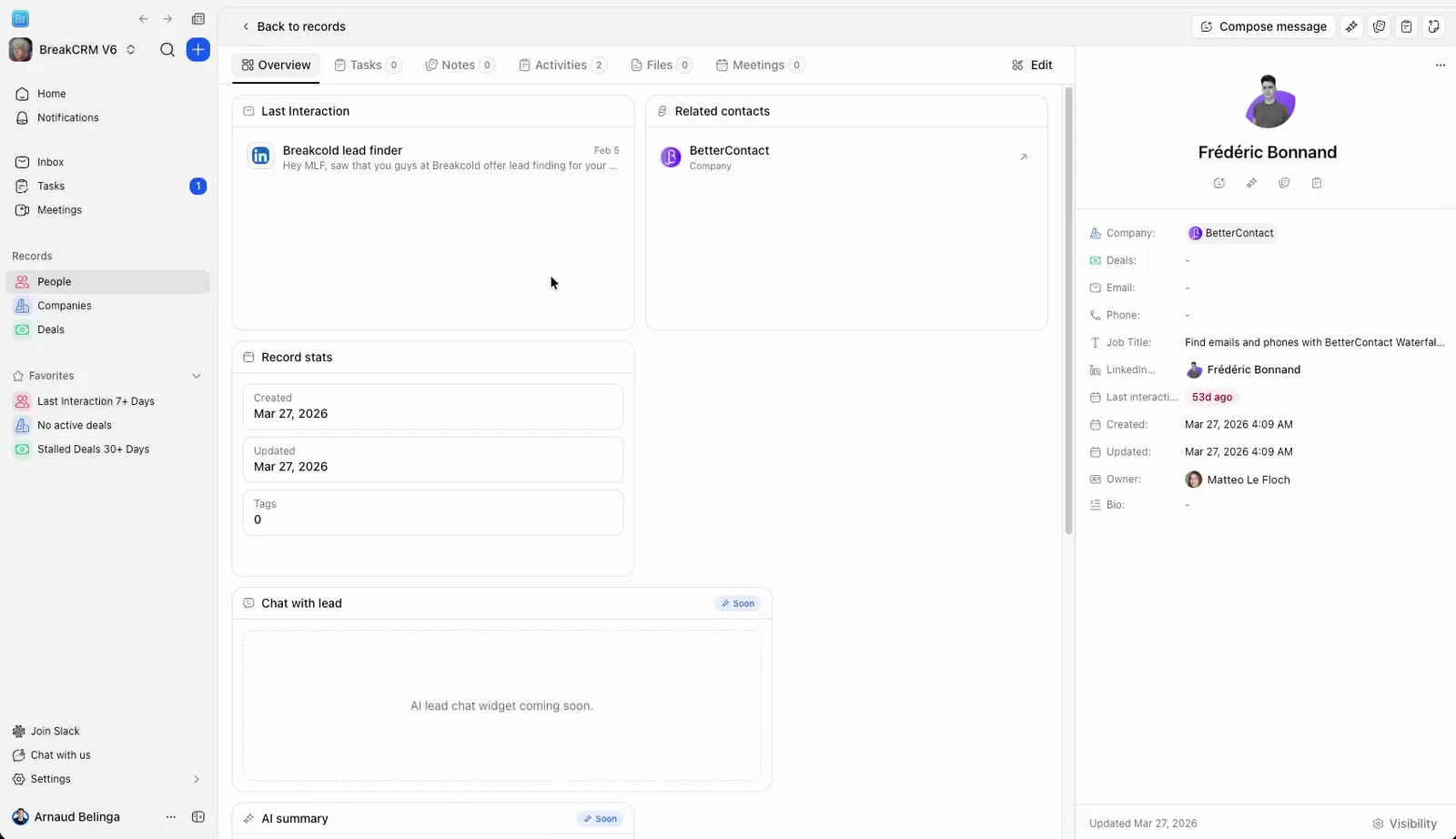Collapse the Favorites section chevron

click(x=196, y=376)
